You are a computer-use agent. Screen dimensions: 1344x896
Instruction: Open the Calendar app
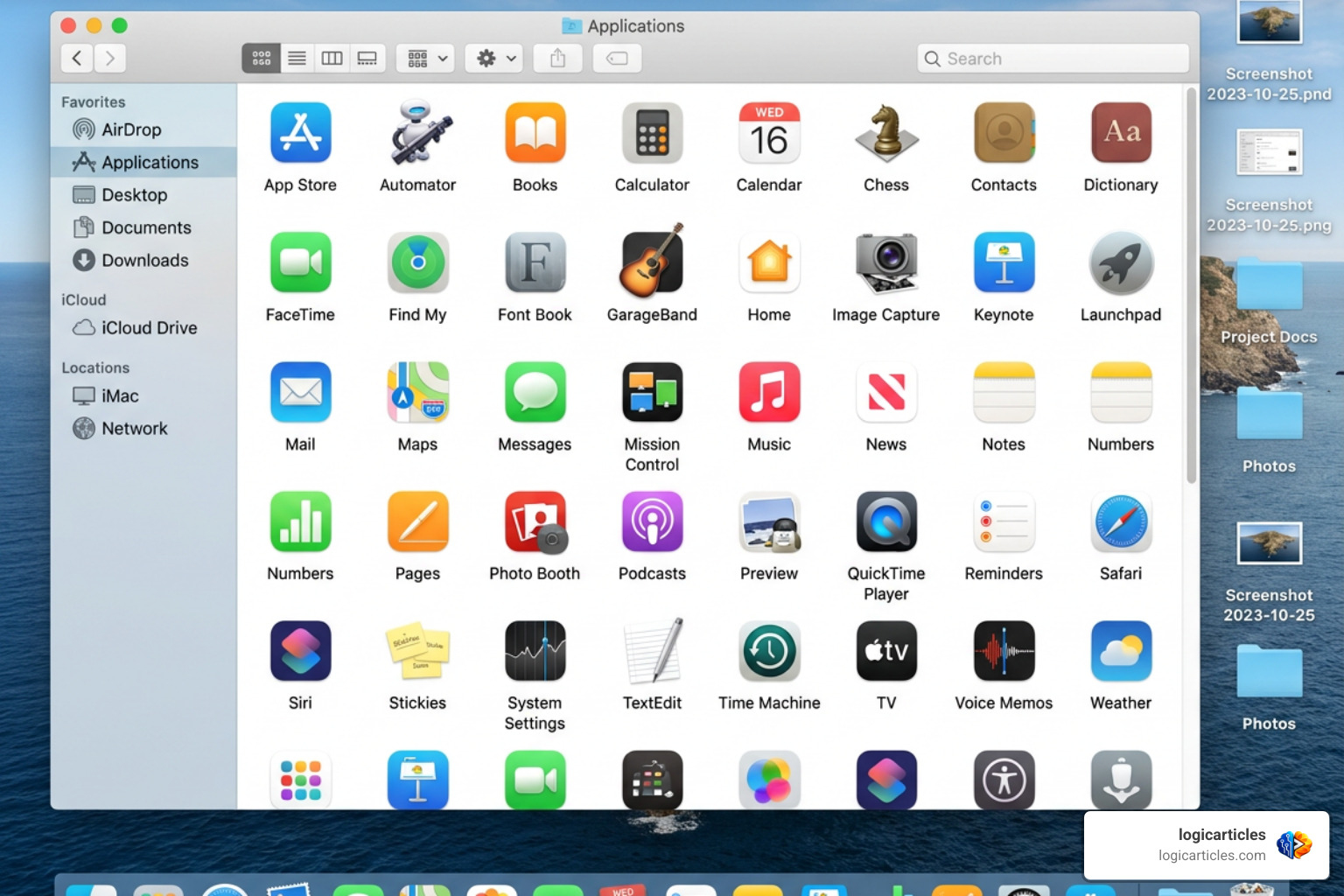coord(769,133)
